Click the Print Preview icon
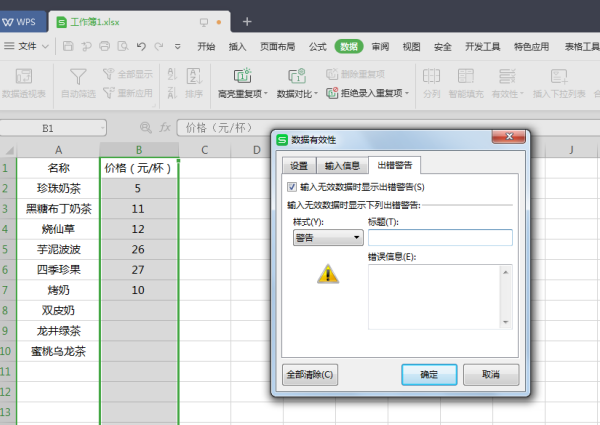The width and height of the screenshot is (600, 425). pyautogui.click(x=123, y=46)
